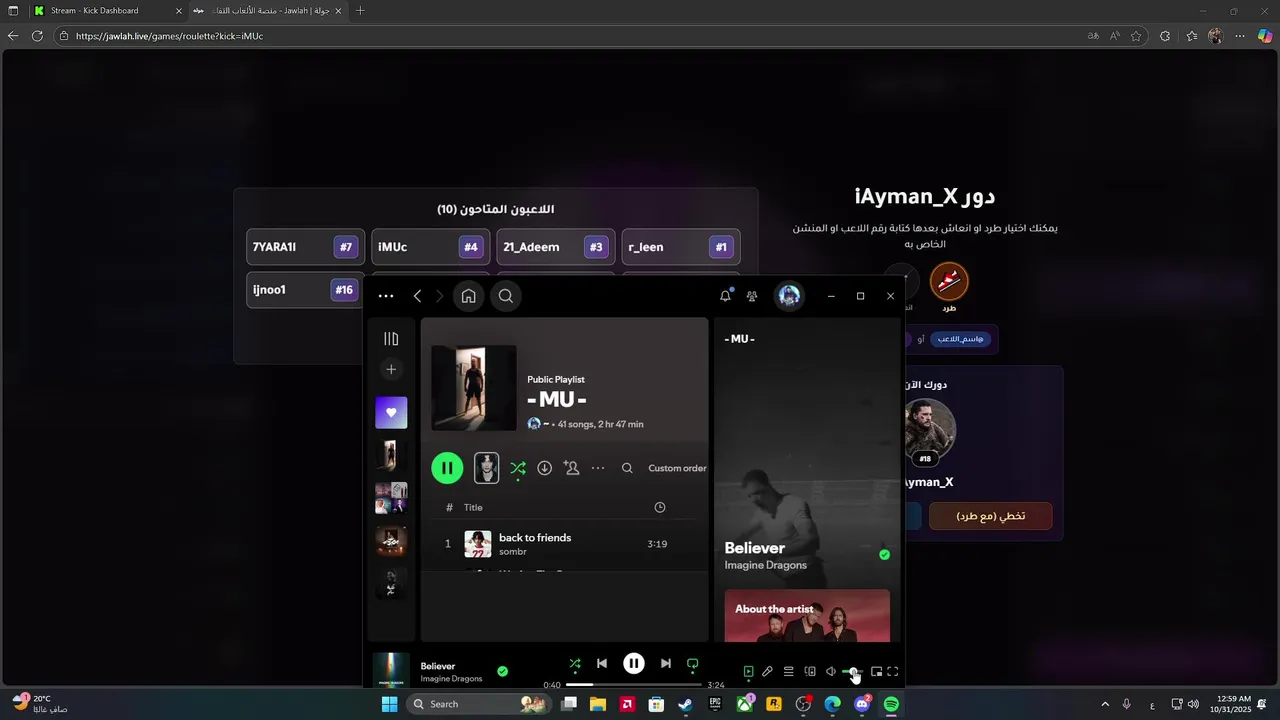Show lyrics with microphone icon
The width and height of the screenshot is (1280, 720).
click(767, 672)
